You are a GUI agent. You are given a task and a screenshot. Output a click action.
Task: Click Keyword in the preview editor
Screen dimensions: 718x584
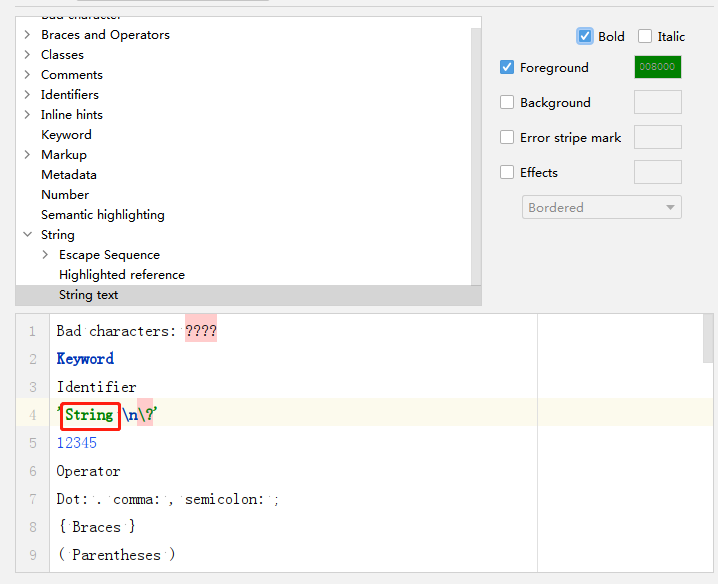point(85,359)
